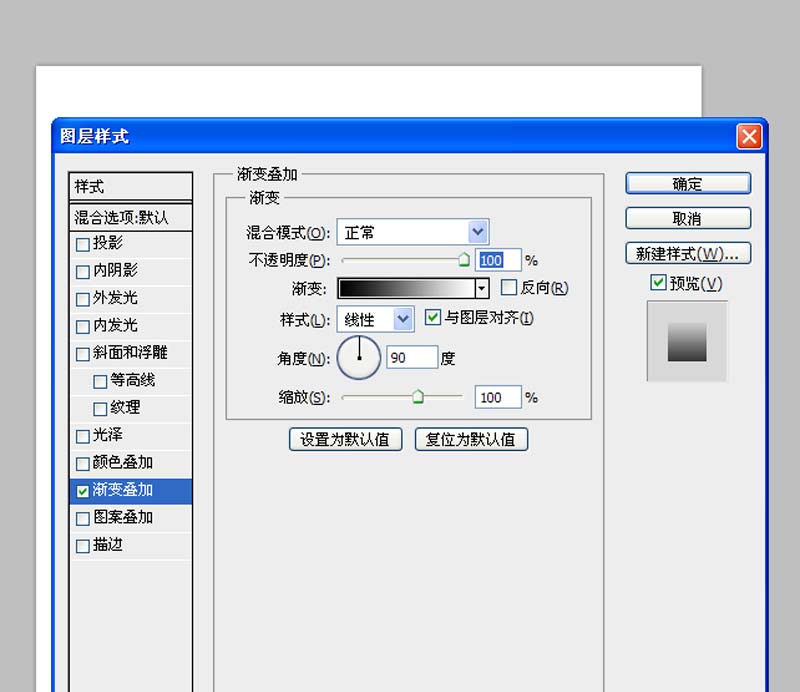Click the 不透明度 slider handle
The image size is (800, 692).
click(464, 260)
